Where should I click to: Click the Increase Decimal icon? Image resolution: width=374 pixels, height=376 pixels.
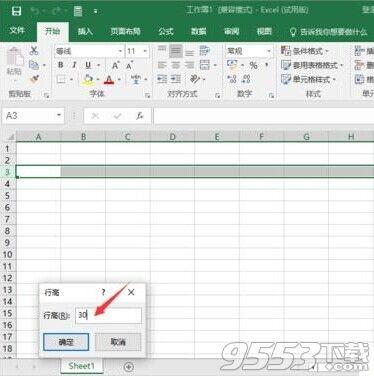point(232,79)
